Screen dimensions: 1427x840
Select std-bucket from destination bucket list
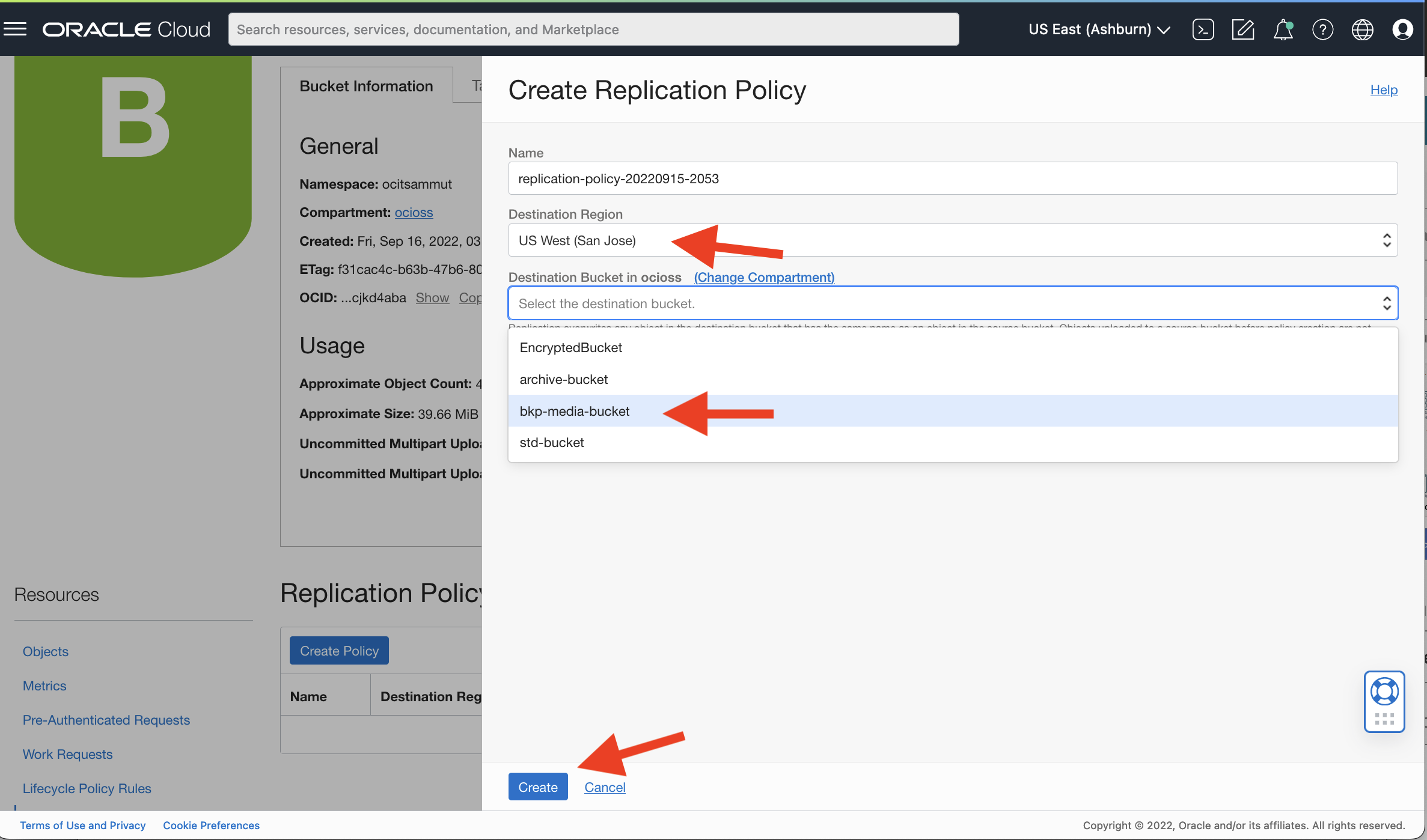coord(552,442)
